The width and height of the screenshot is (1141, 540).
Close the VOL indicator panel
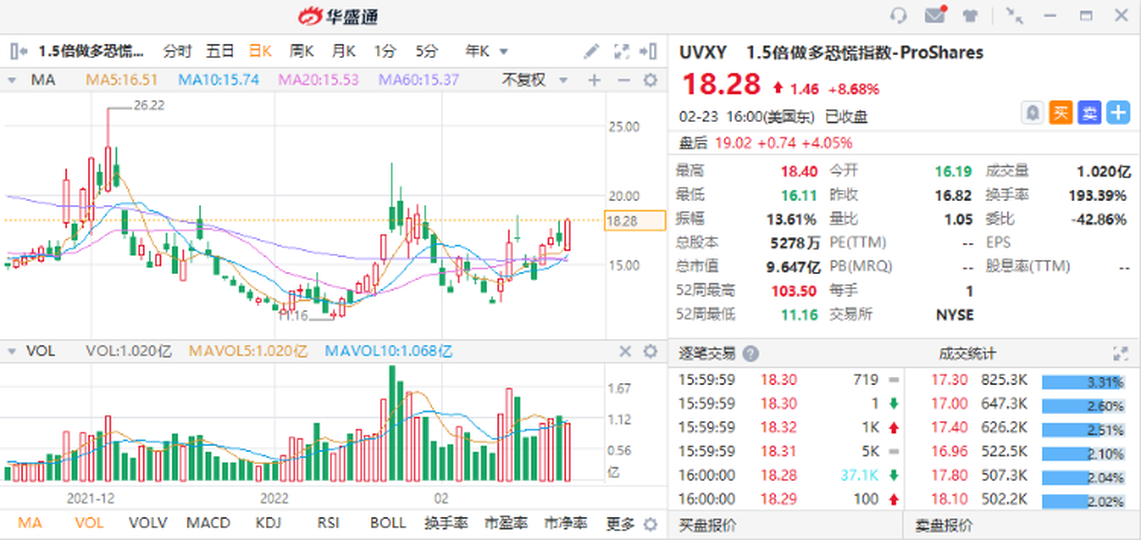pos(624,351)
